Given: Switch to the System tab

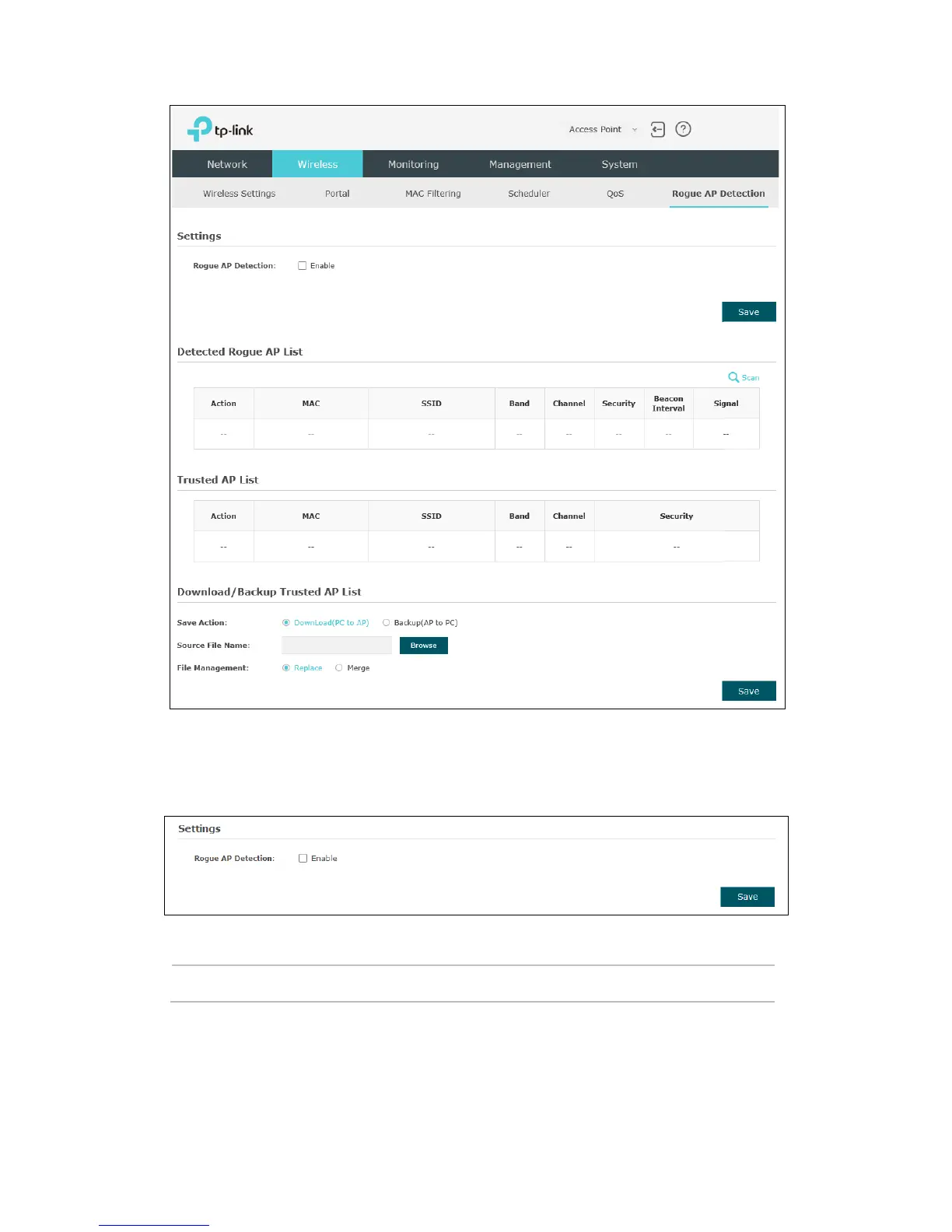Looking at the screenshot, I should click(619, 164).
